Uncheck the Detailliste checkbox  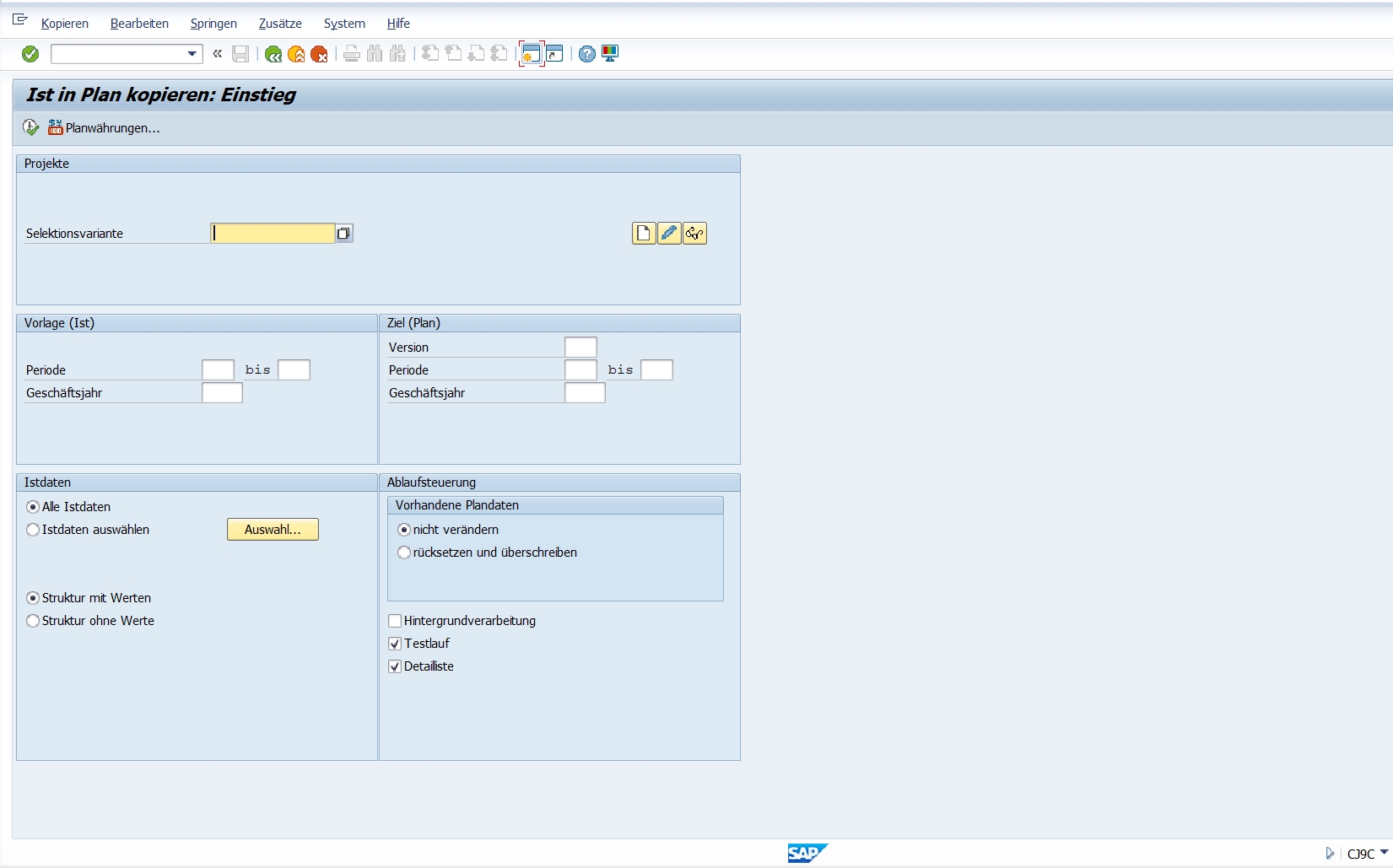coord(395,666)
